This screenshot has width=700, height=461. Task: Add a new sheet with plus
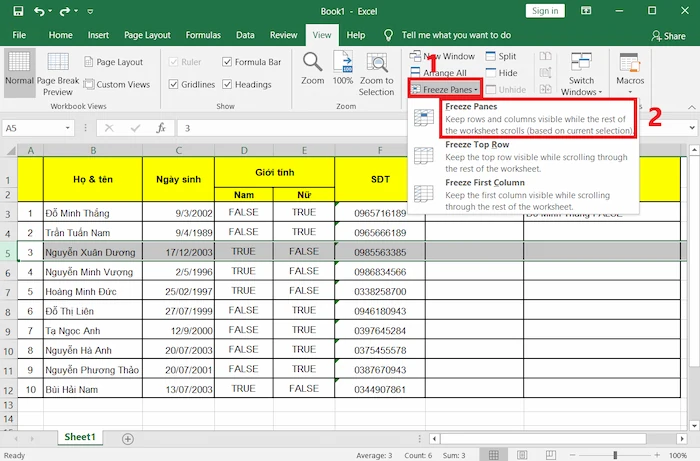tap(128, 439)
